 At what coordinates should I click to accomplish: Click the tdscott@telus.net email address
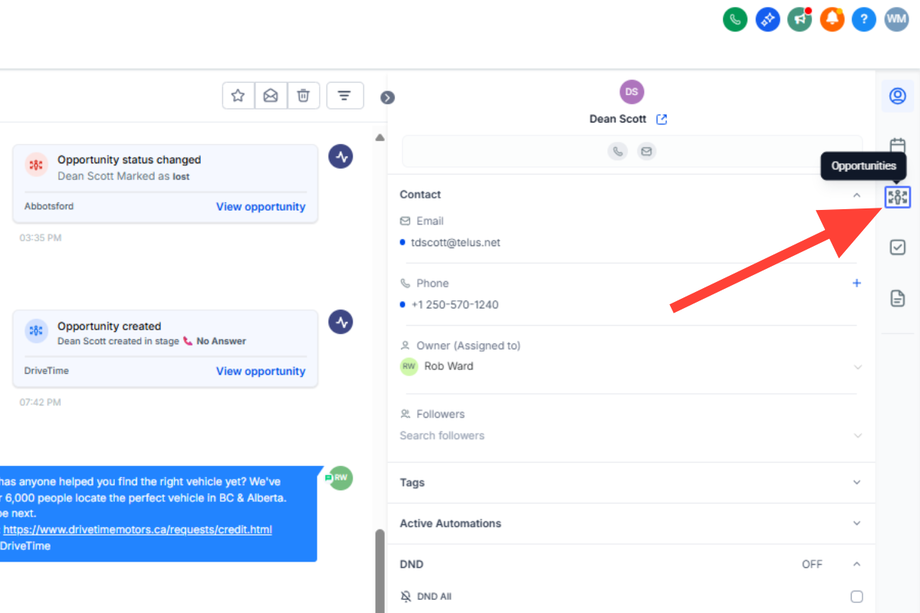pos(455,243)
